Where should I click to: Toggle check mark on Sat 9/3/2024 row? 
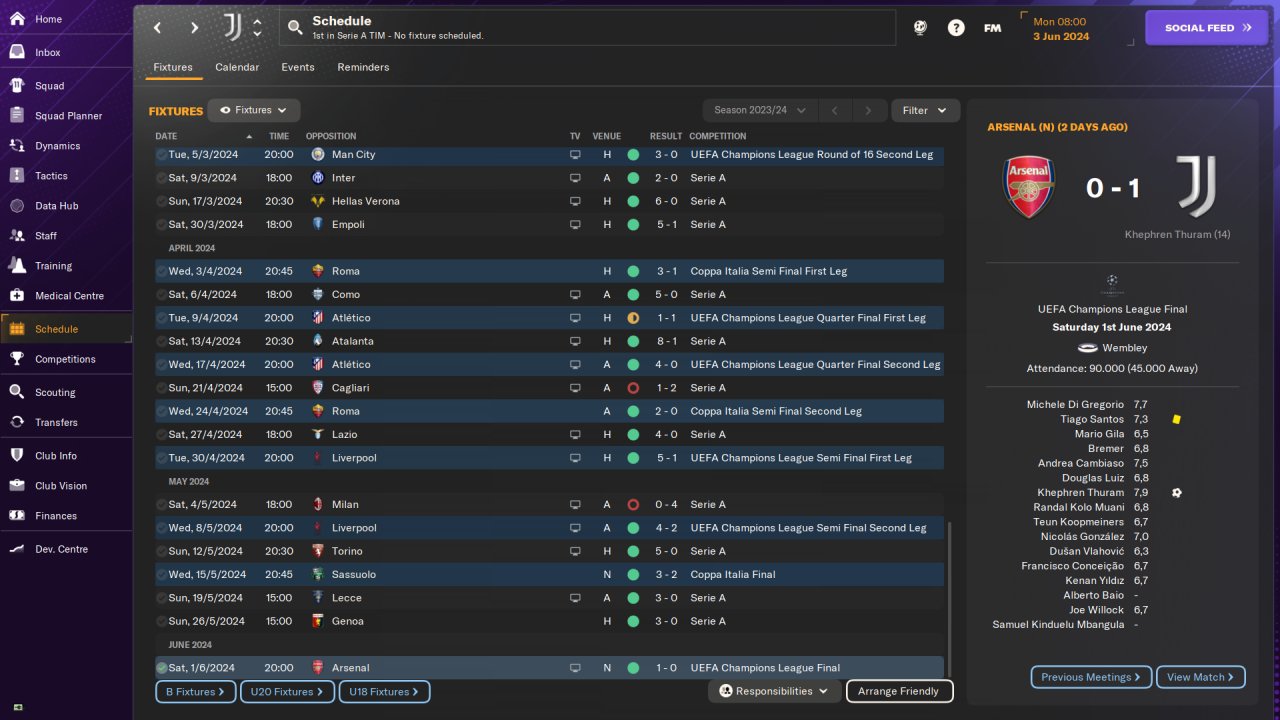click(162, 178)
